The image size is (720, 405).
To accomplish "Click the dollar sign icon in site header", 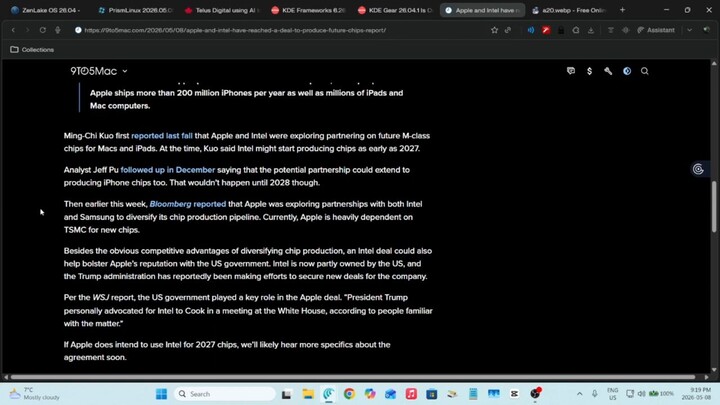I will [589, 71].
